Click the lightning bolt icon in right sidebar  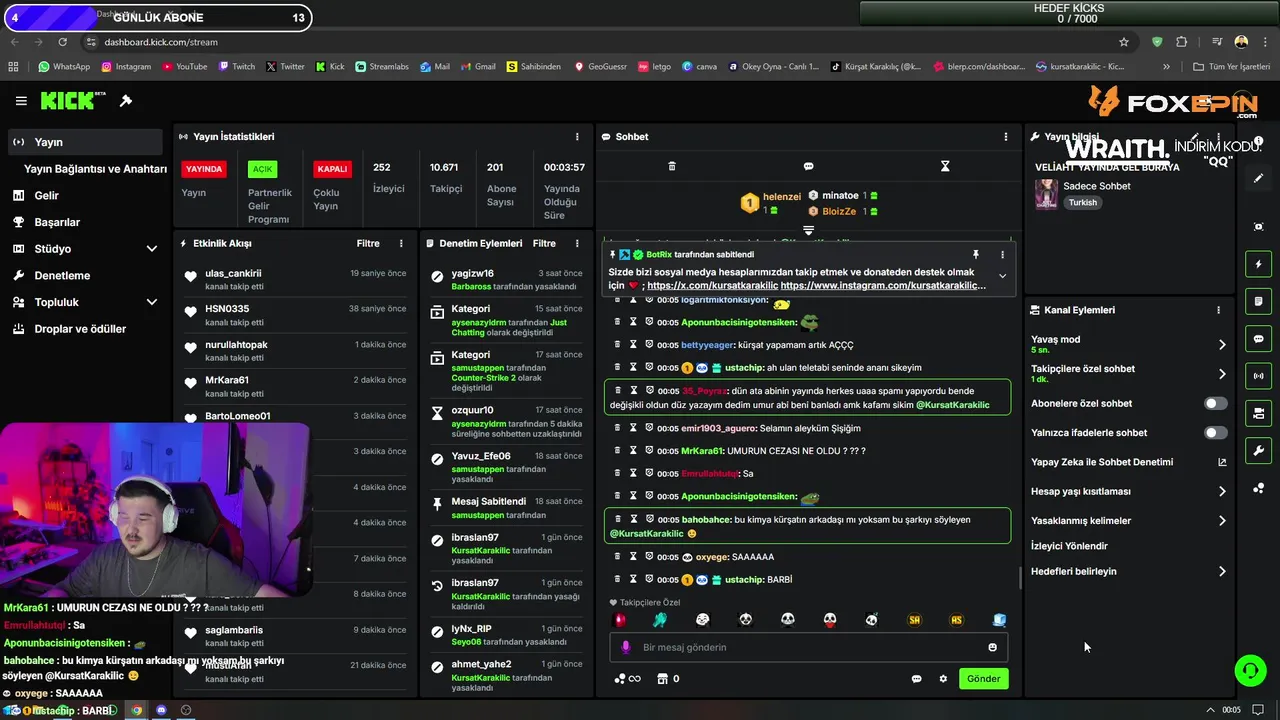[x=1259, y=264]
